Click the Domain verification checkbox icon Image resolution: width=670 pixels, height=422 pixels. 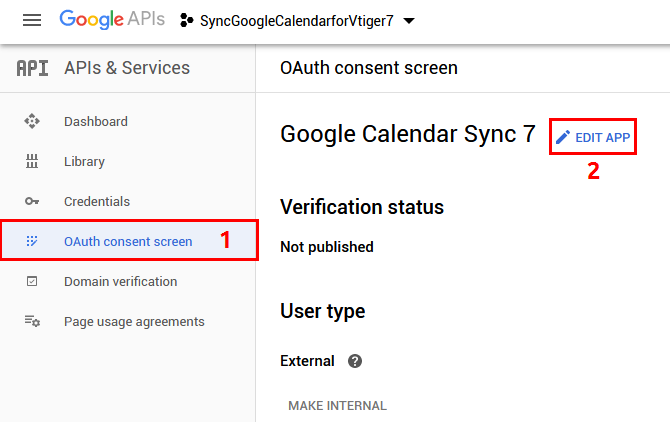[32, 281]
